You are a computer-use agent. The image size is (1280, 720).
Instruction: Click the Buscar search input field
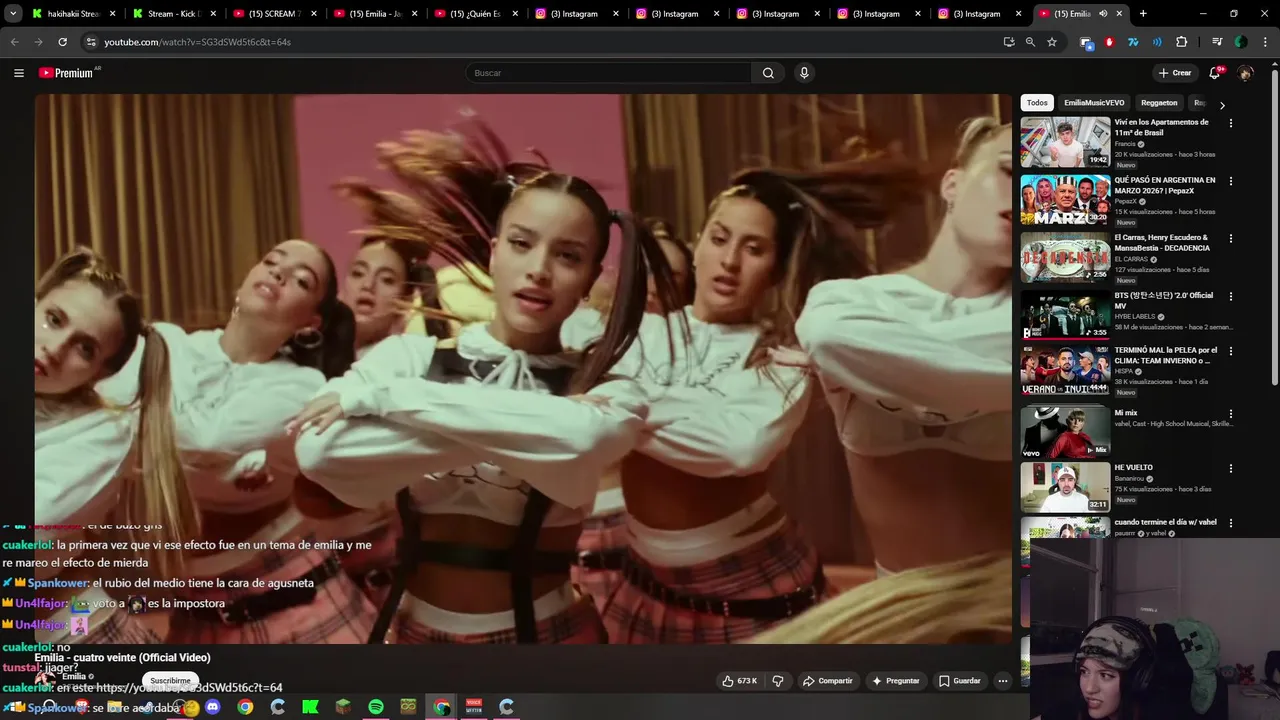click(x=608, y=73)
